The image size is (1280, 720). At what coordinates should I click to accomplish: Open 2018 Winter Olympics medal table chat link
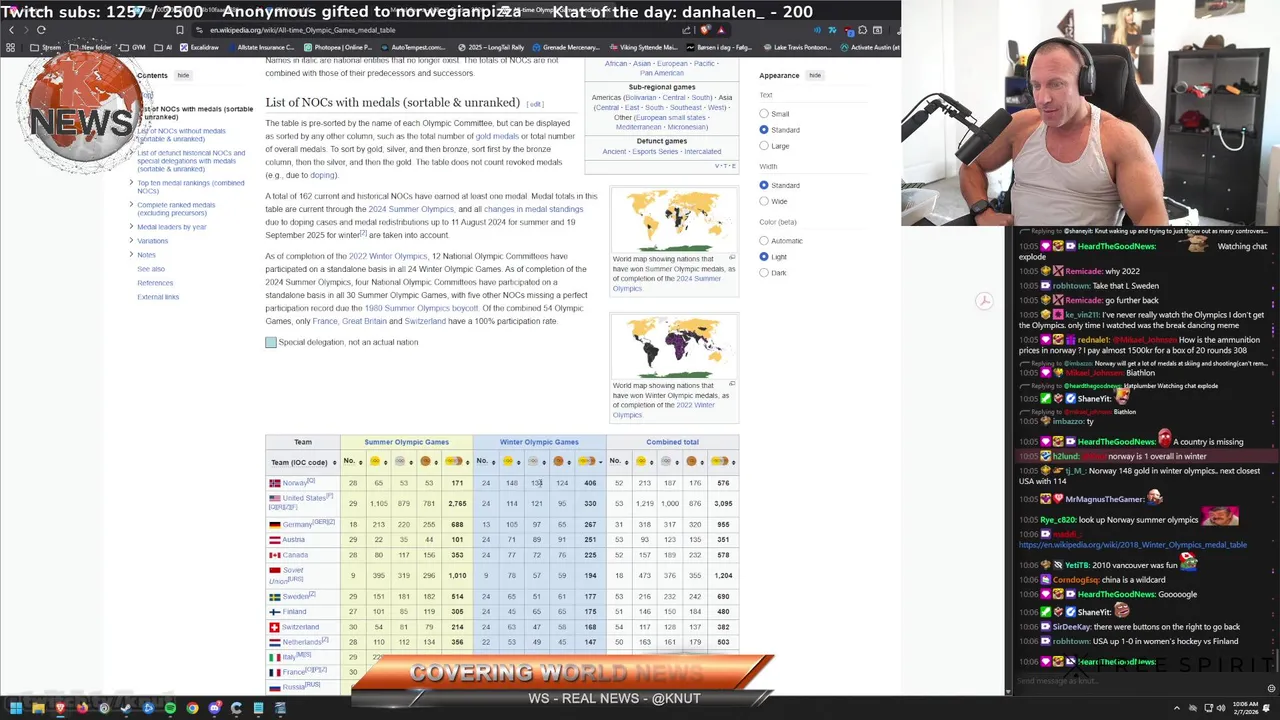1132,545
